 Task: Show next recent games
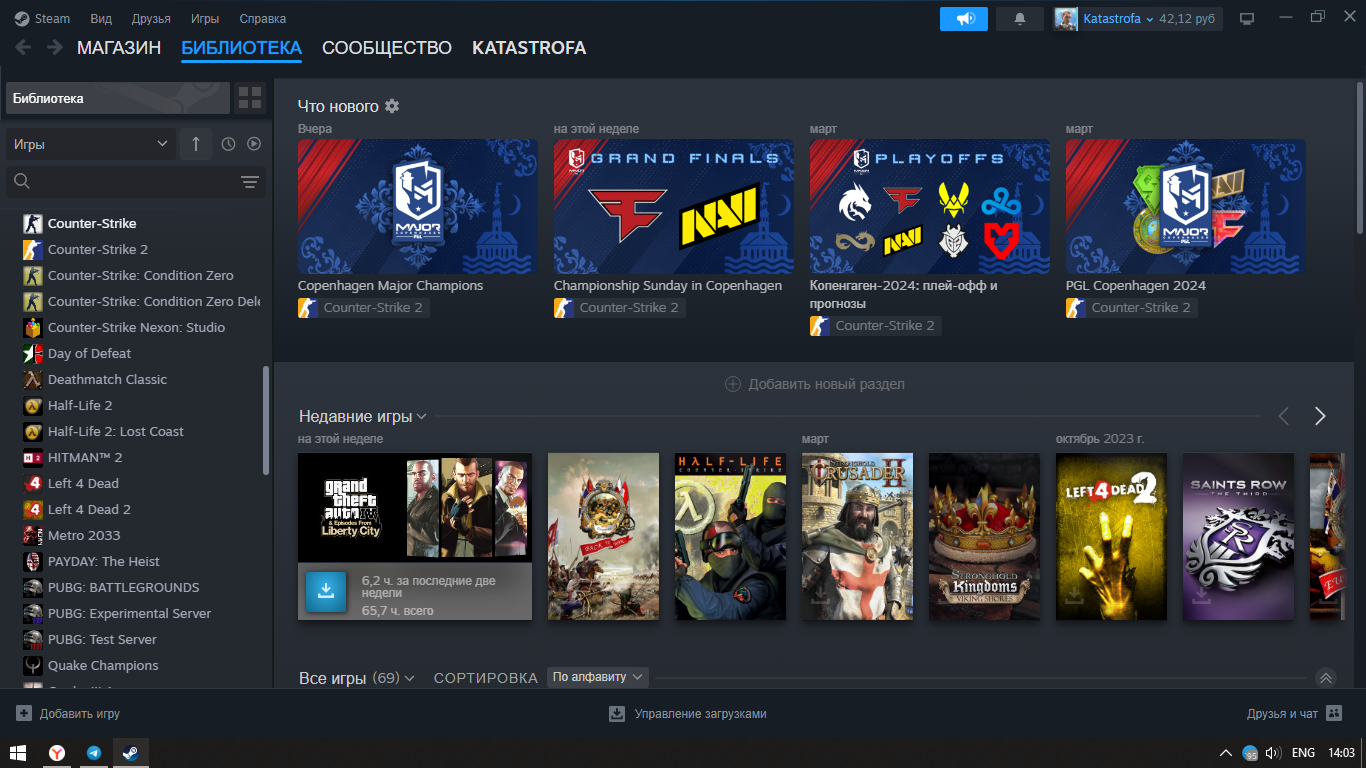(x=1320, y=416)
